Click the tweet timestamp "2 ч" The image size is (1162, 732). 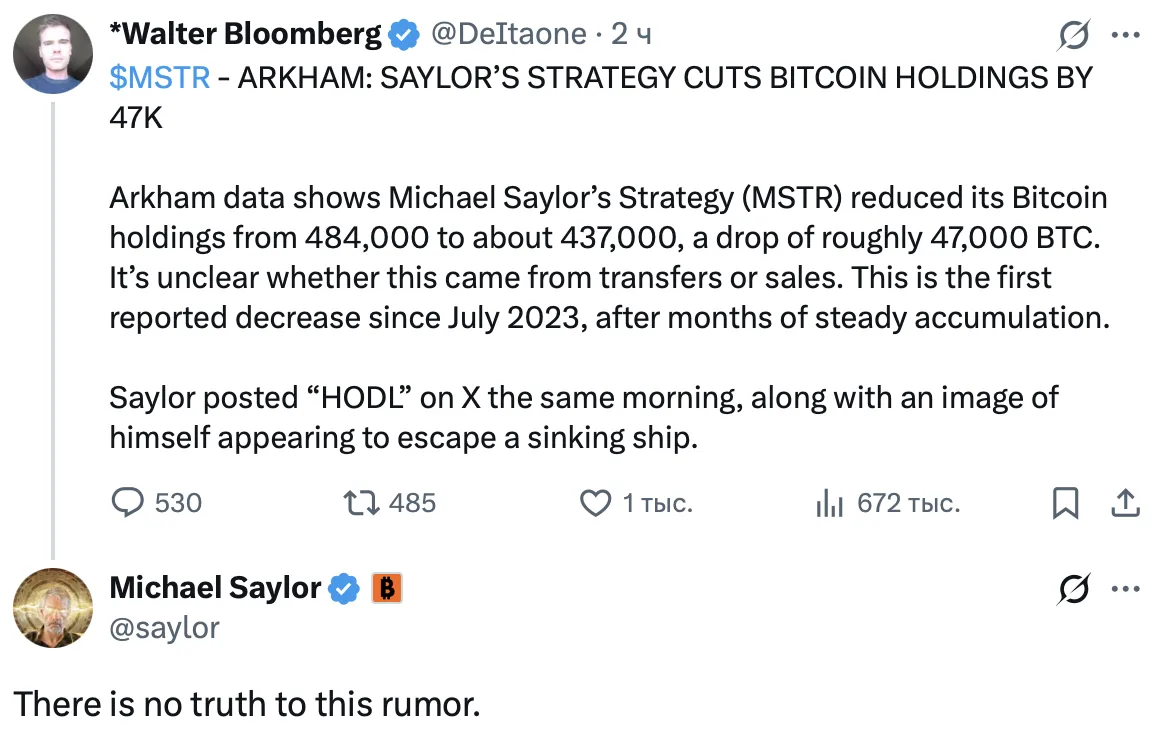click(x=631, y=35)
